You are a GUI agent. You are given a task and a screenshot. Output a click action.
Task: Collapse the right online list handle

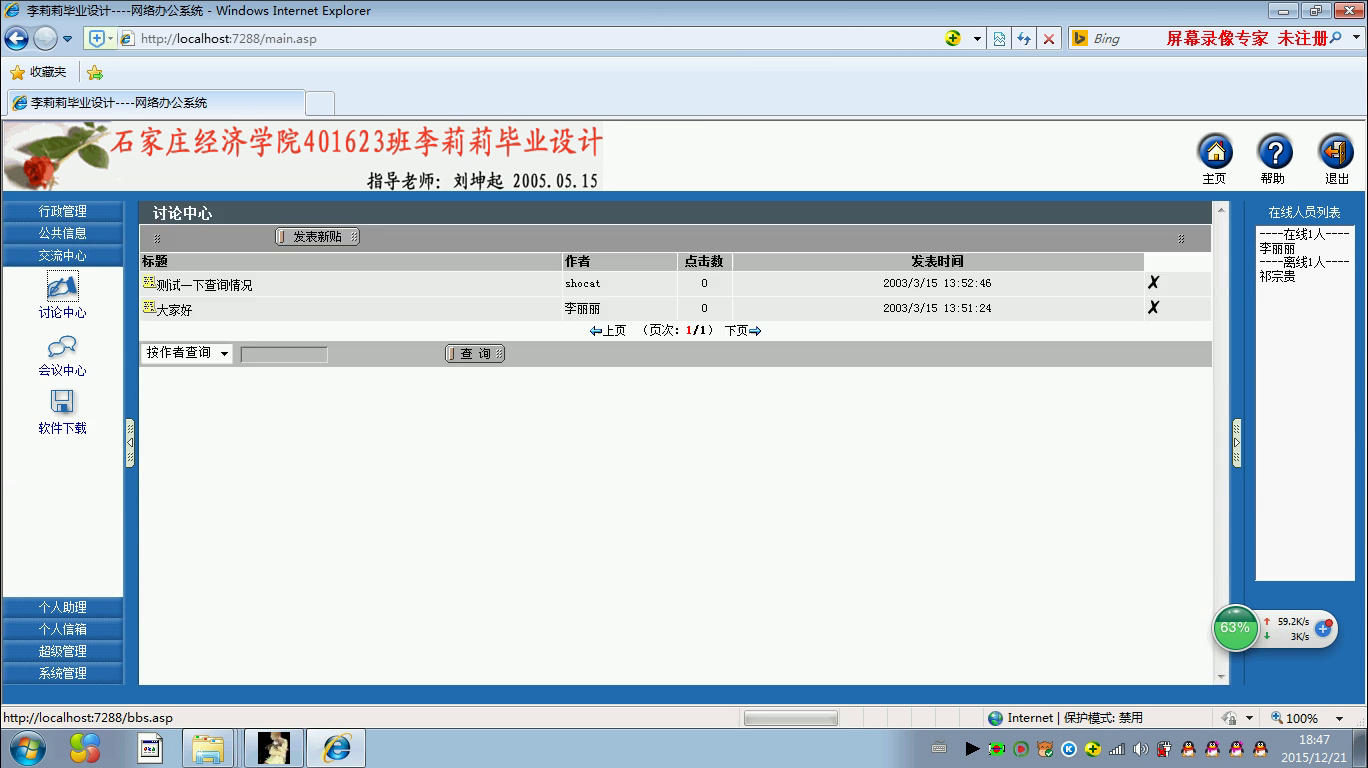pos(1236,442)
